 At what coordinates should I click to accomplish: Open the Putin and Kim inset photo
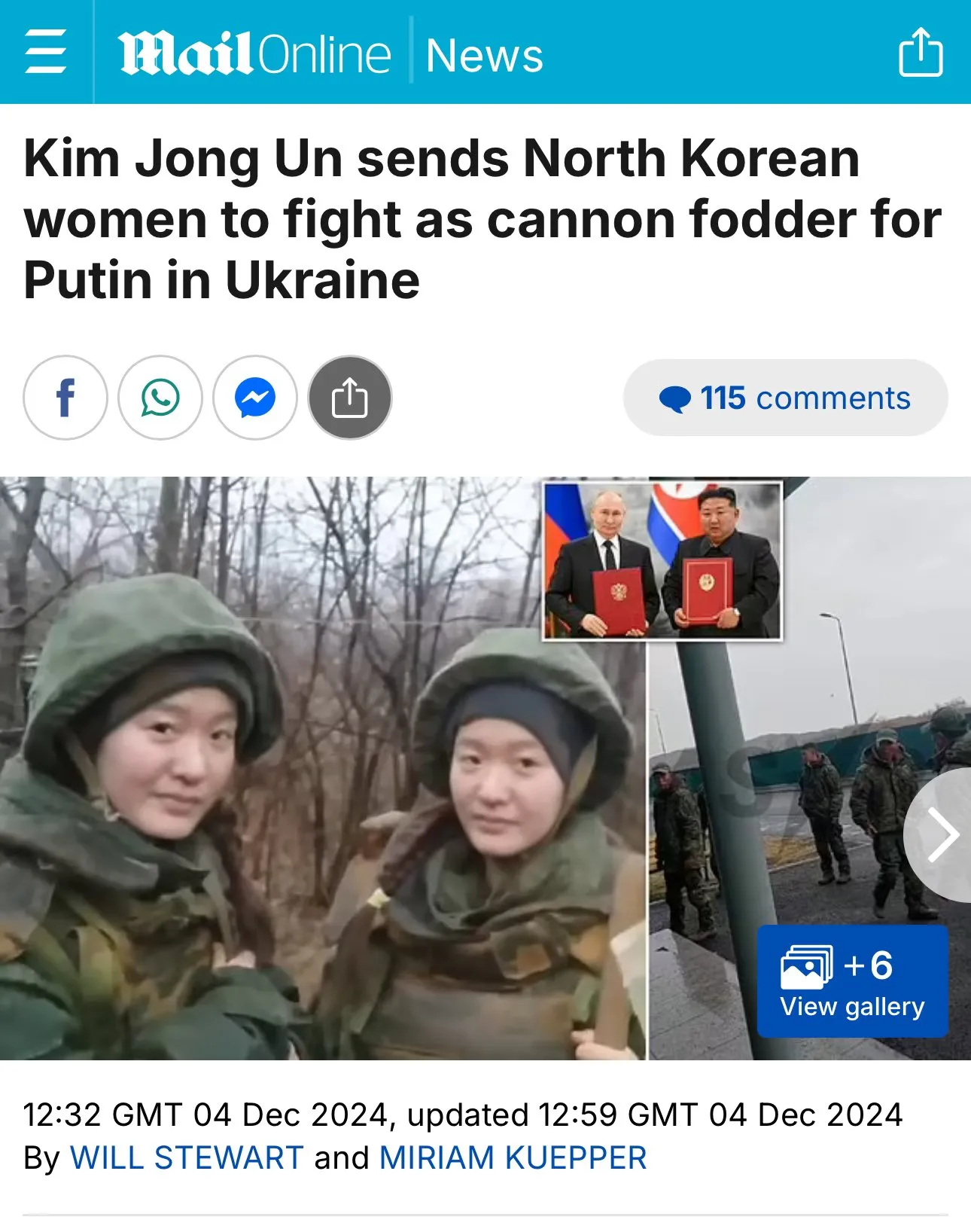pos(662,561)
